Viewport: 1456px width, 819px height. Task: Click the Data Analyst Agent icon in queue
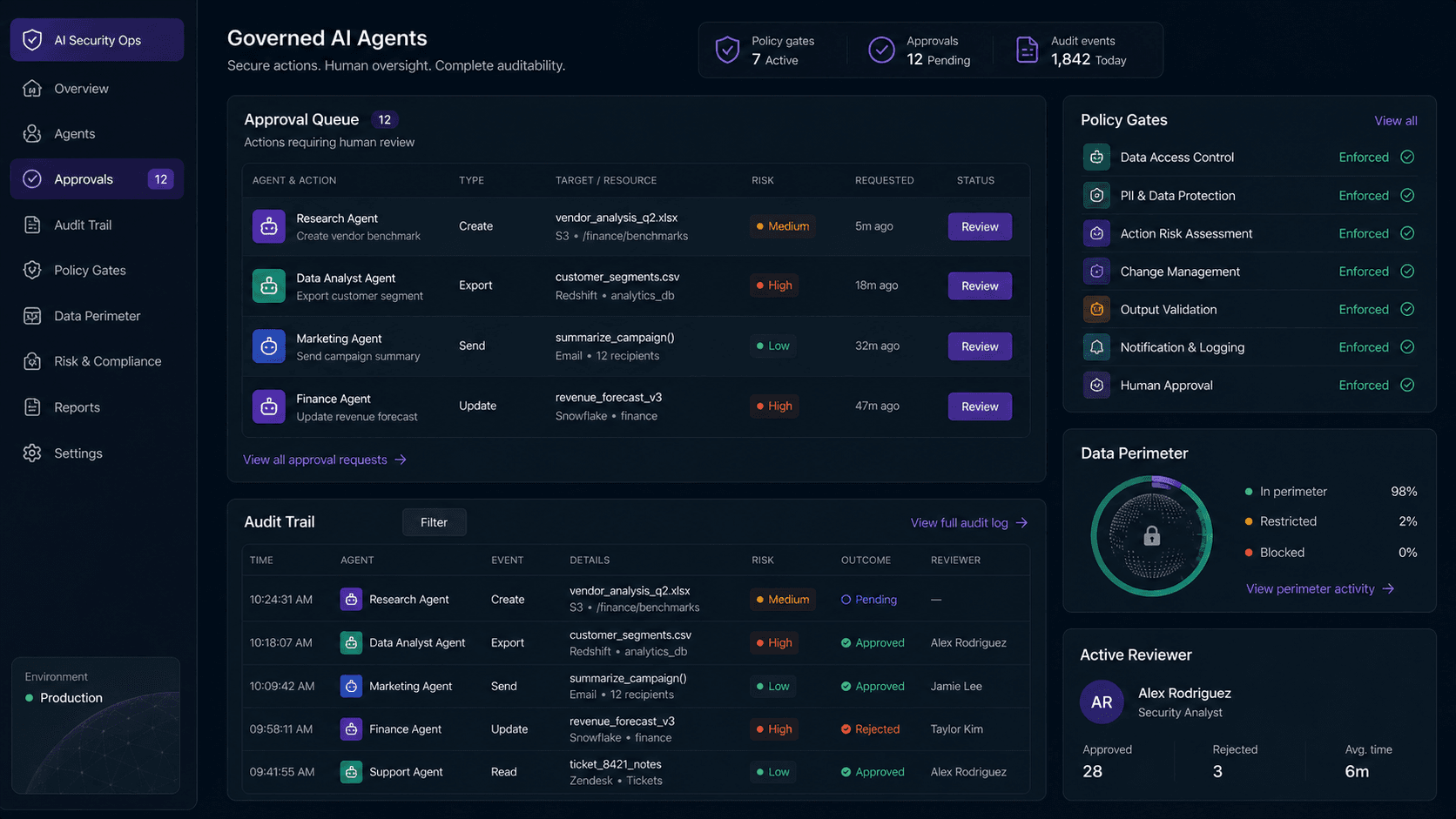point(269,285)
